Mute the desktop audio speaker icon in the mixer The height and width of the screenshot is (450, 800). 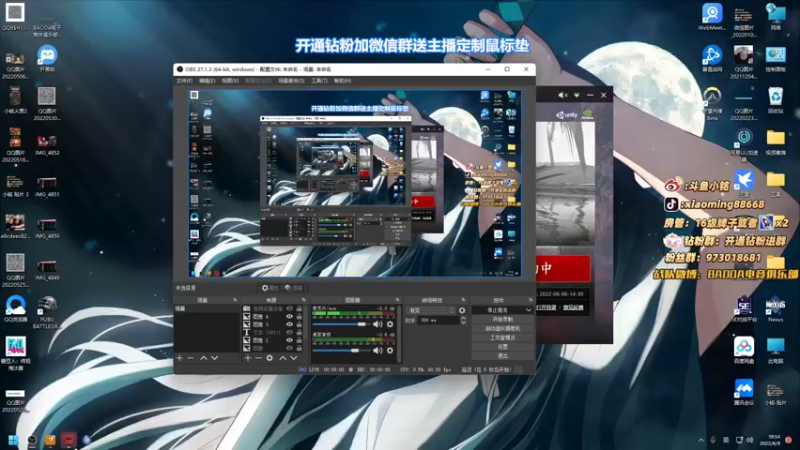coord(378,351)
